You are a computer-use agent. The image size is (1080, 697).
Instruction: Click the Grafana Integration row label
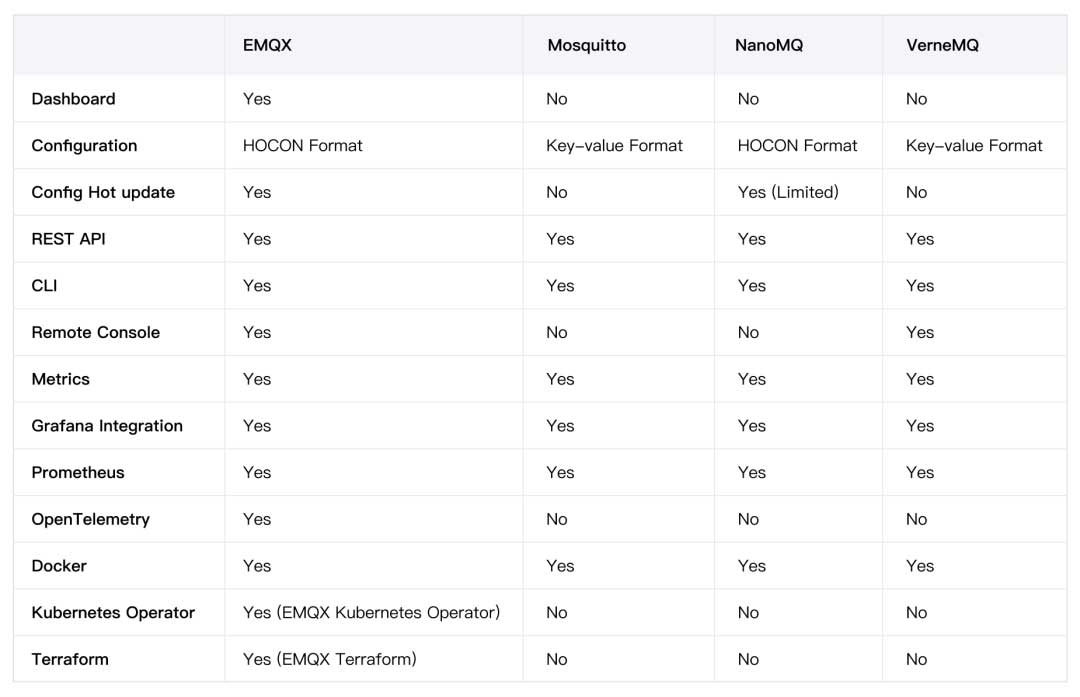(x=107, y=426)
